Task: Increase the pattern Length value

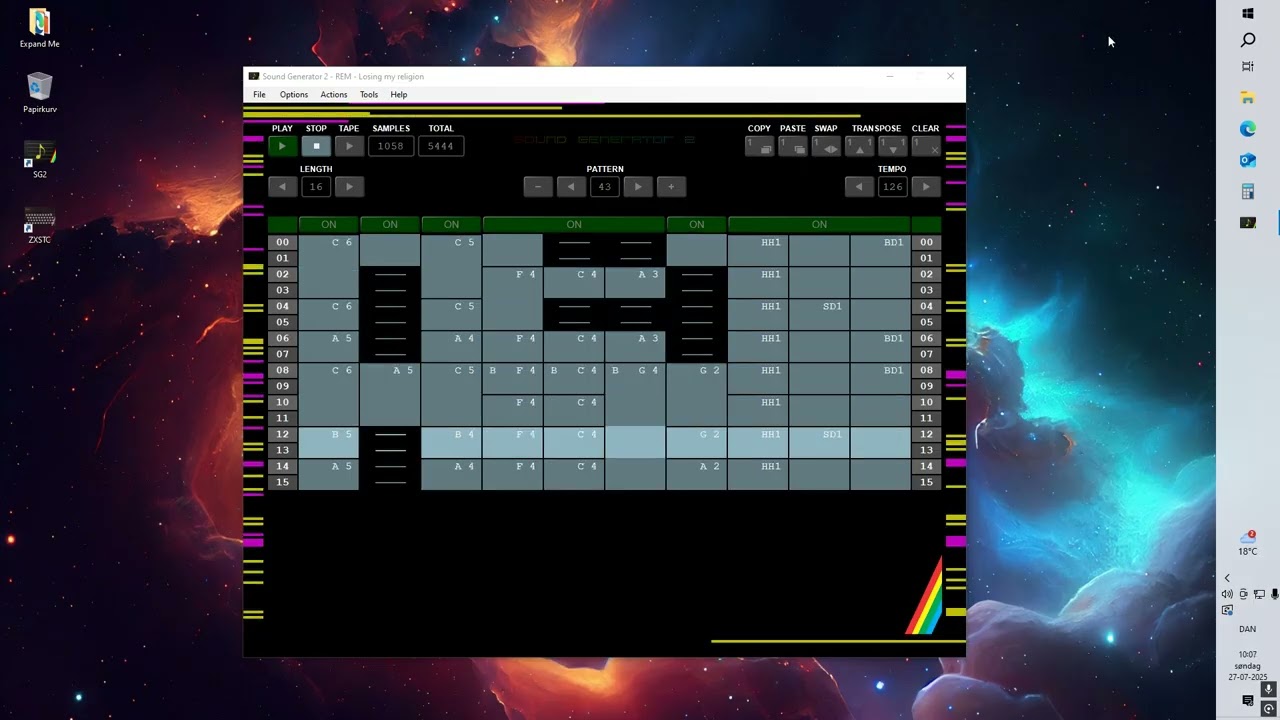Action: click(x=349, y=186)
